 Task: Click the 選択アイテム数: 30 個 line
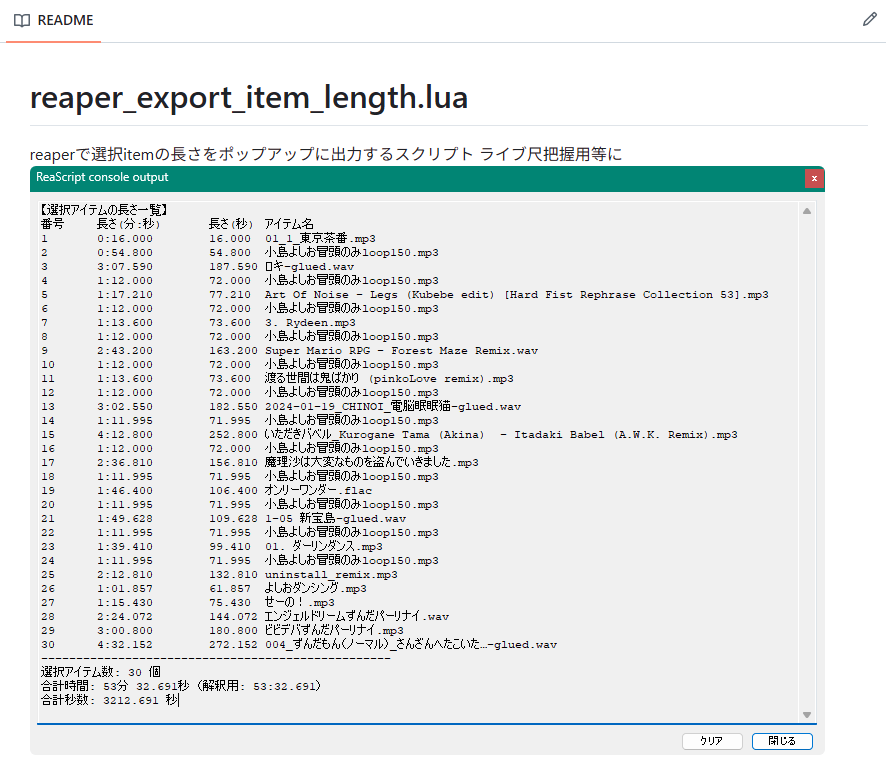[101, 672]
